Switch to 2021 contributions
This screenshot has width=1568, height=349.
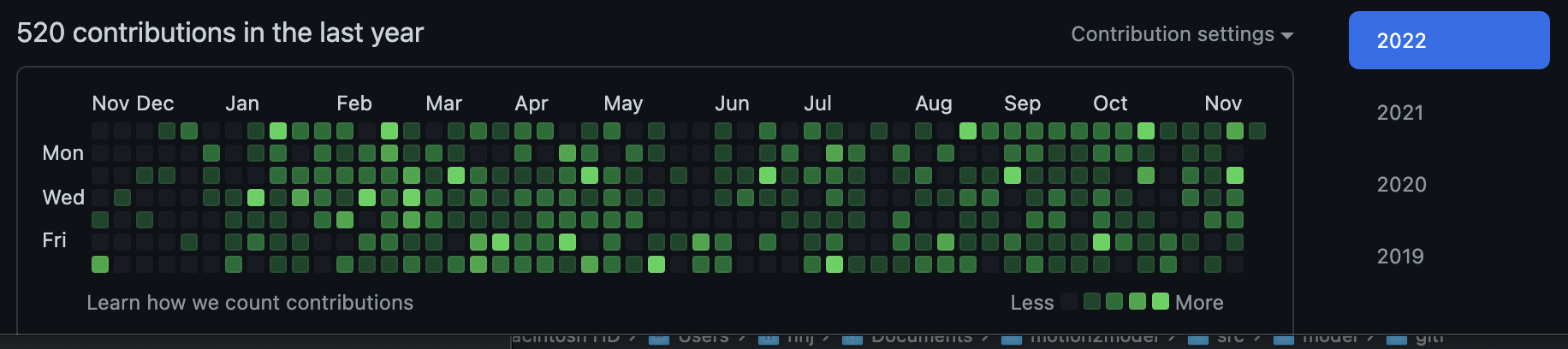point(1400,112)
